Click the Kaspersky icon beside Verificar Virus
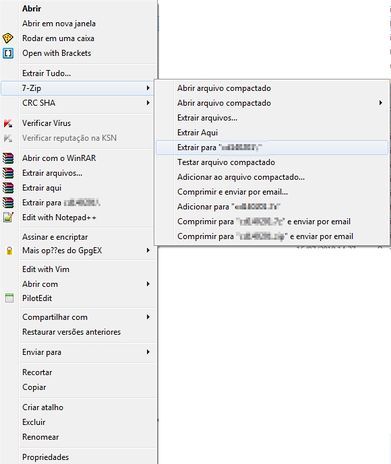 [8, 123]
